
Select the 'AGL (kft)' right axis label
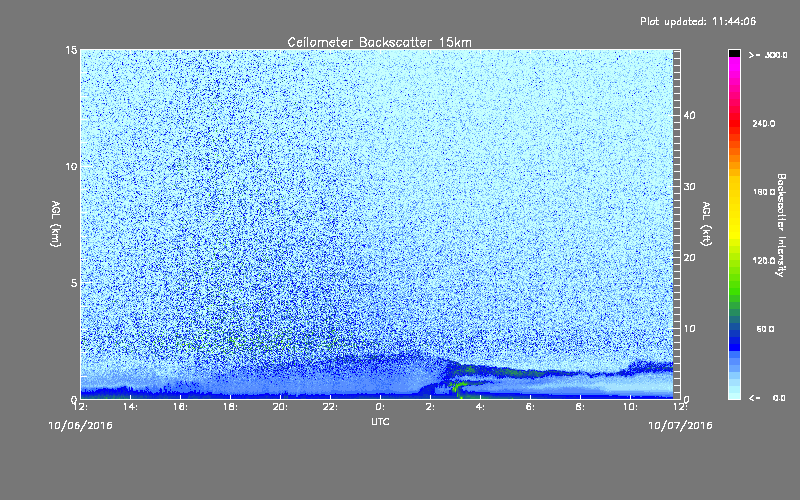tap(706, 223)
